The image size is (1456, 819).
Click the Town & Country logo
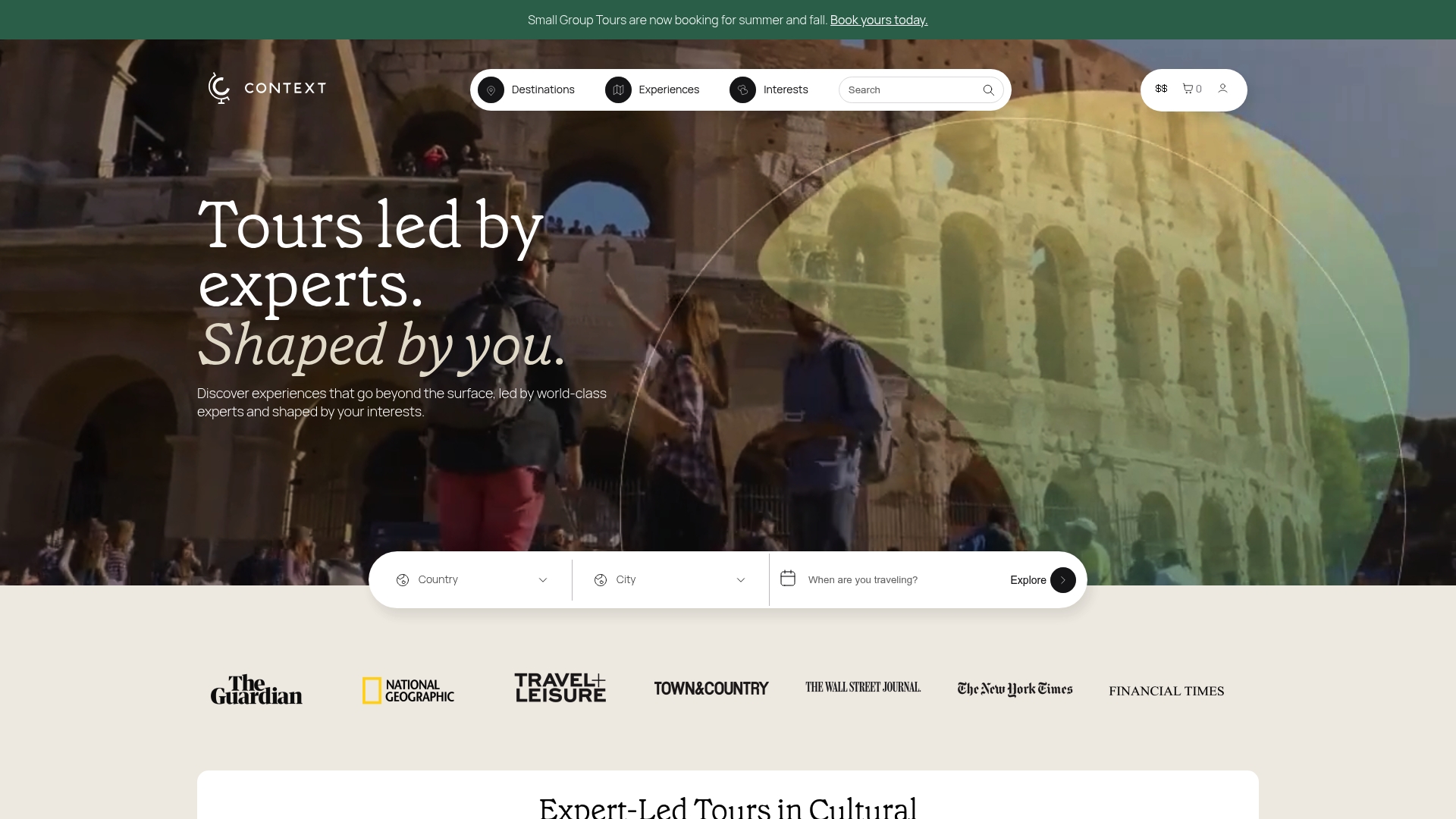click(711, 689)
